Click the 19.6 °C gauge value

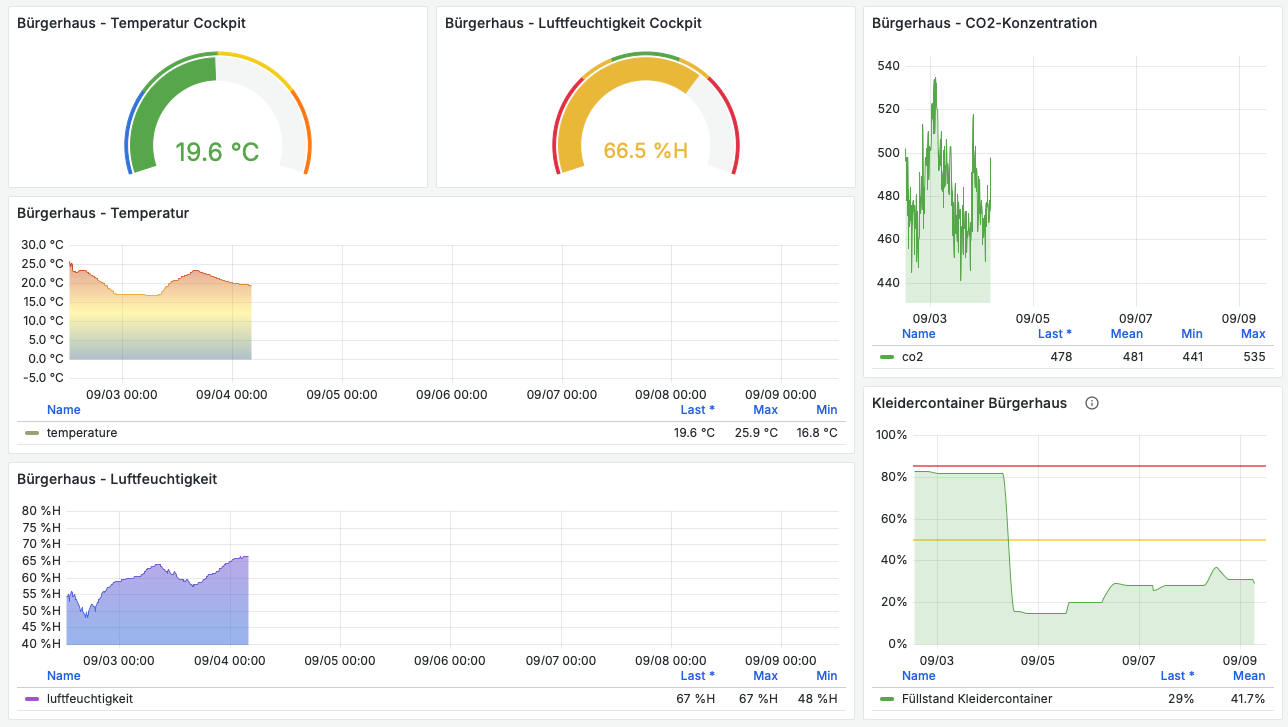217,152
